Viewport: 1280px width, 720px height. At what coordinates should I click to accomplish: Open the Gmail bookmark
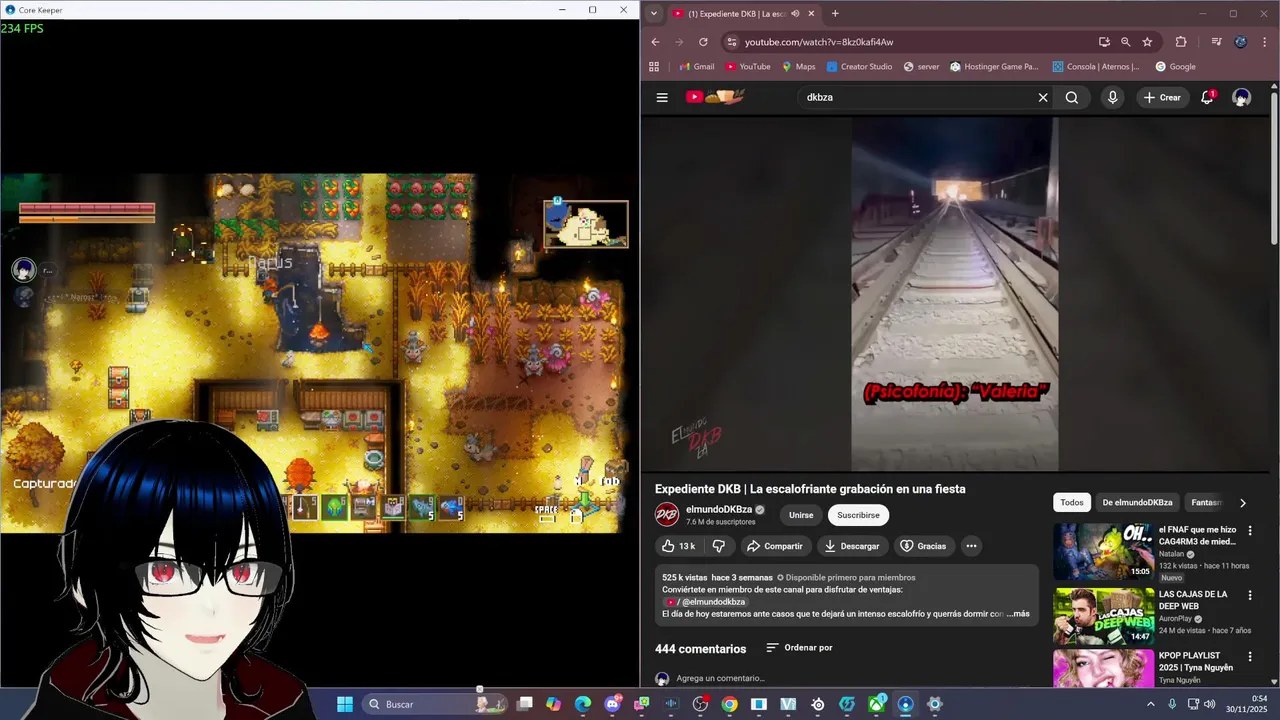click(x=696, y=67)
